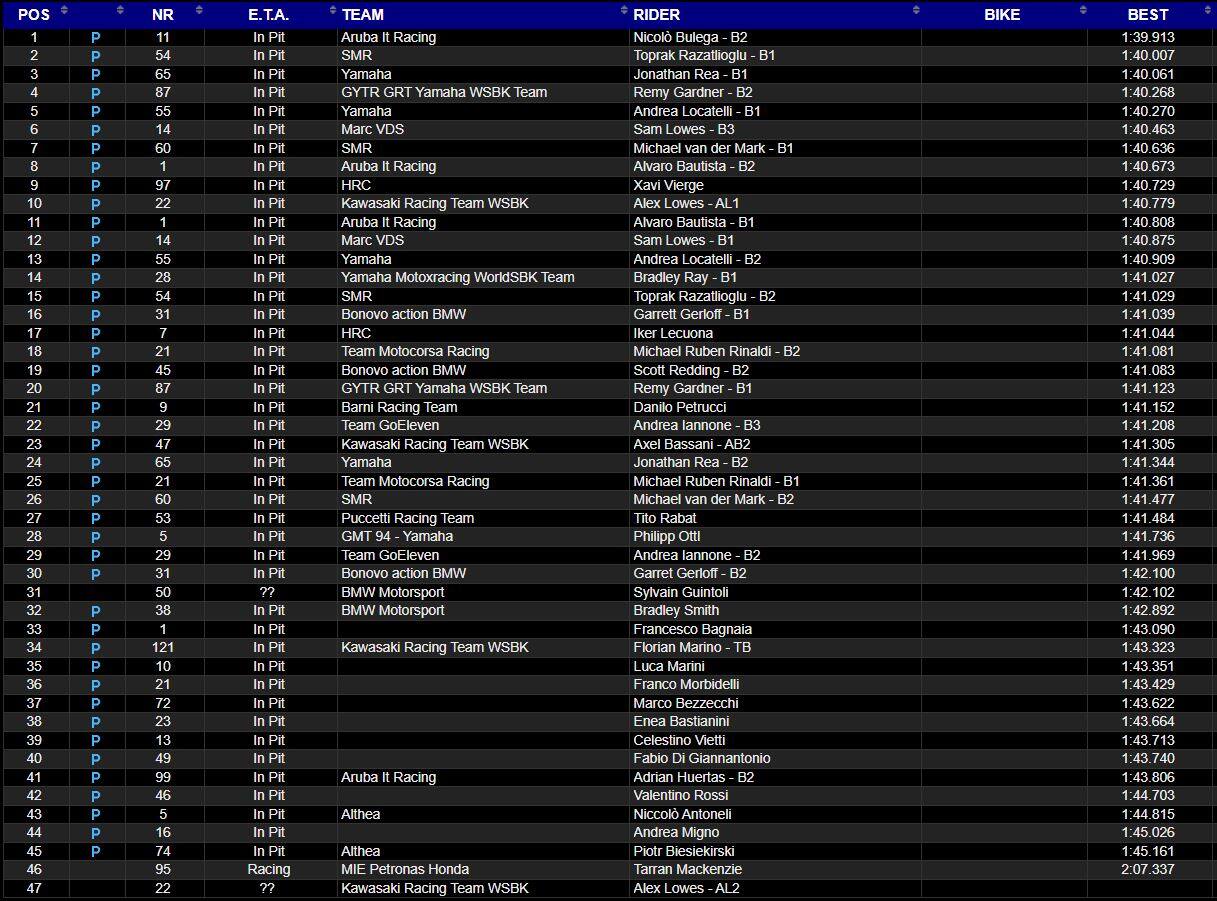Click the P icon in Jonathan Rea - B1 row
Viewport: 1217px width, 901px height.
pyautogui.click(x=96, y=75)
